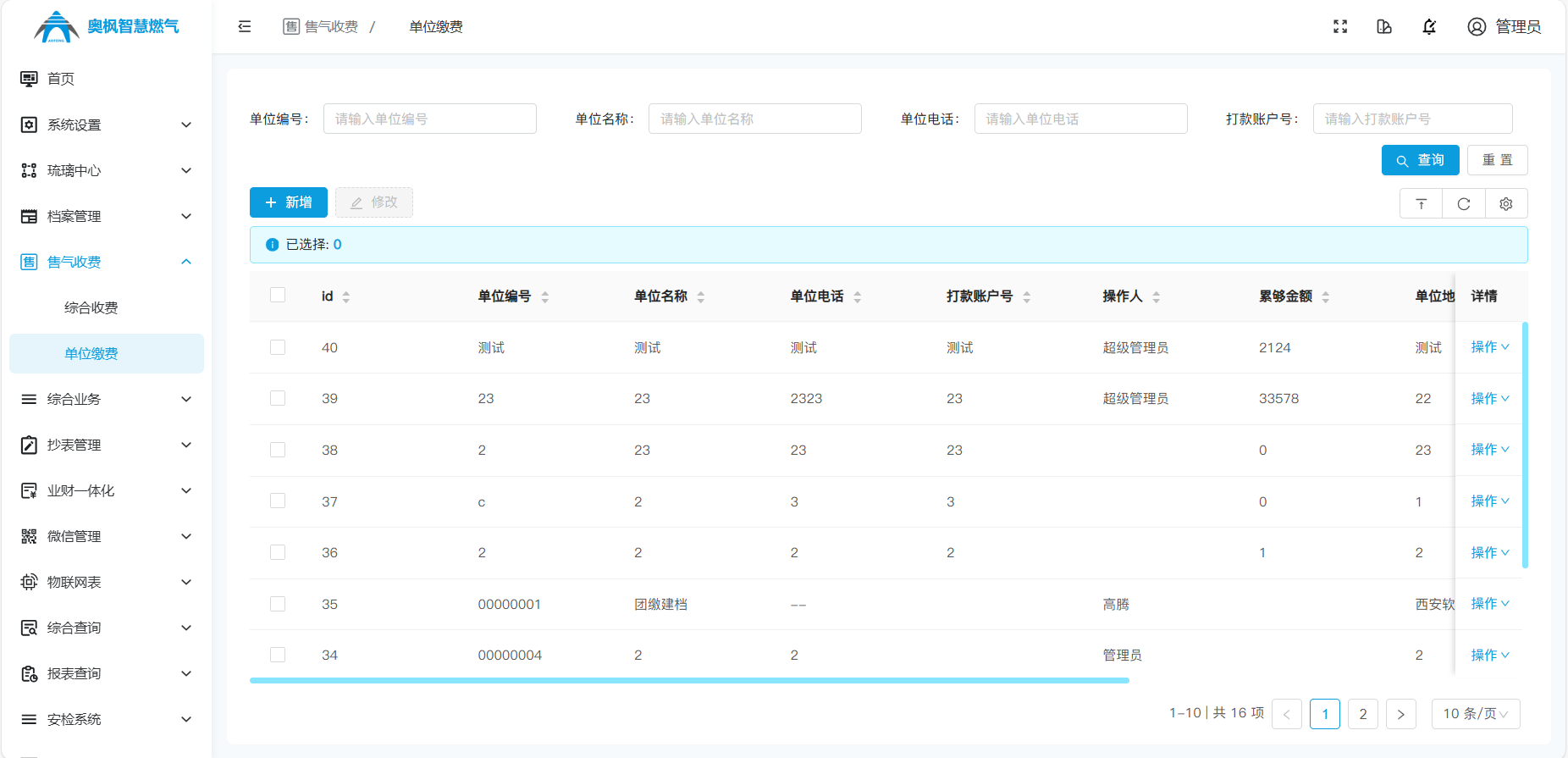Click the 琉璃中心 sidebar icon

[29, 170]
